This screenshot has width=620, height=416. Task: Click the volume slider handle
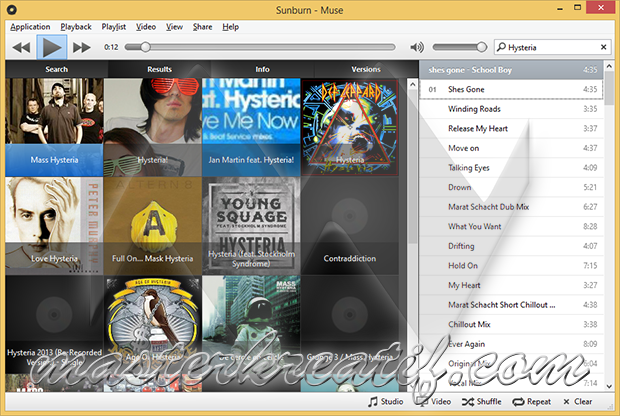pyautogui.click(x=481, y=47)
